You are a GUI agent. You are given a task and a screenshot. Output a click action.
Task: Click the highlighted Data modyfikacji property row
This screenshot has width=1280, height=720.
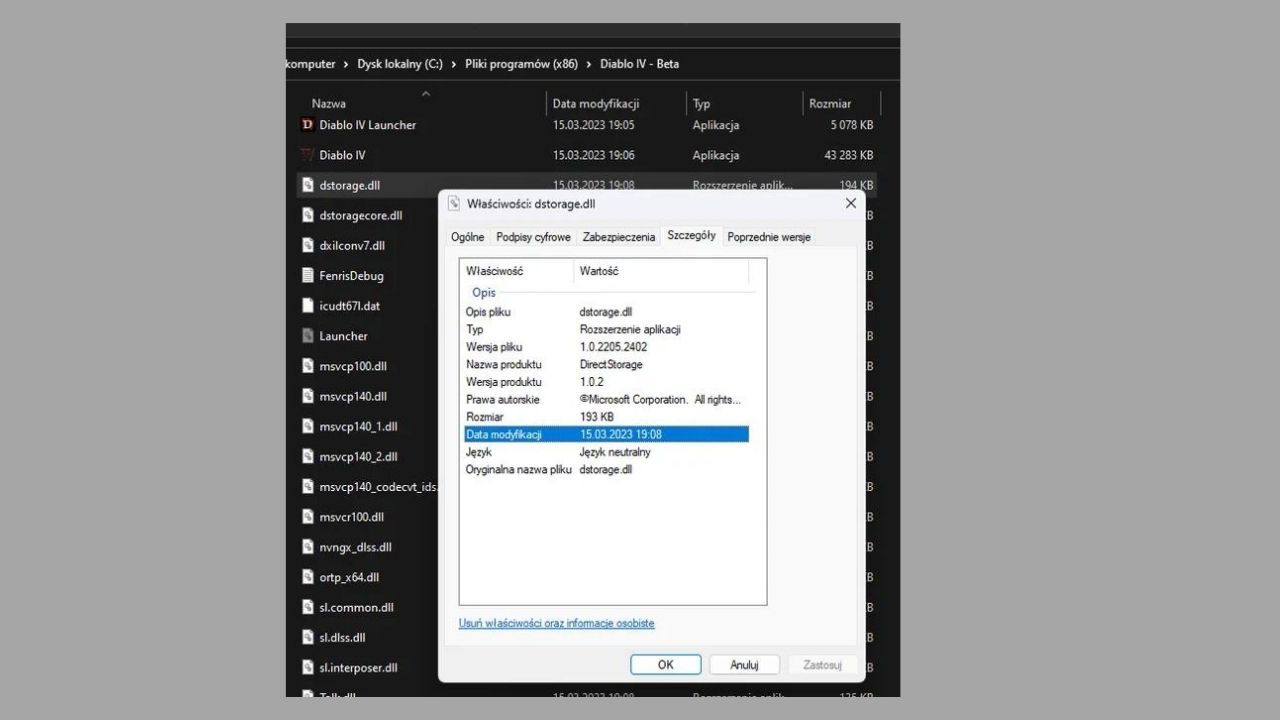click(x=606, y=434)
